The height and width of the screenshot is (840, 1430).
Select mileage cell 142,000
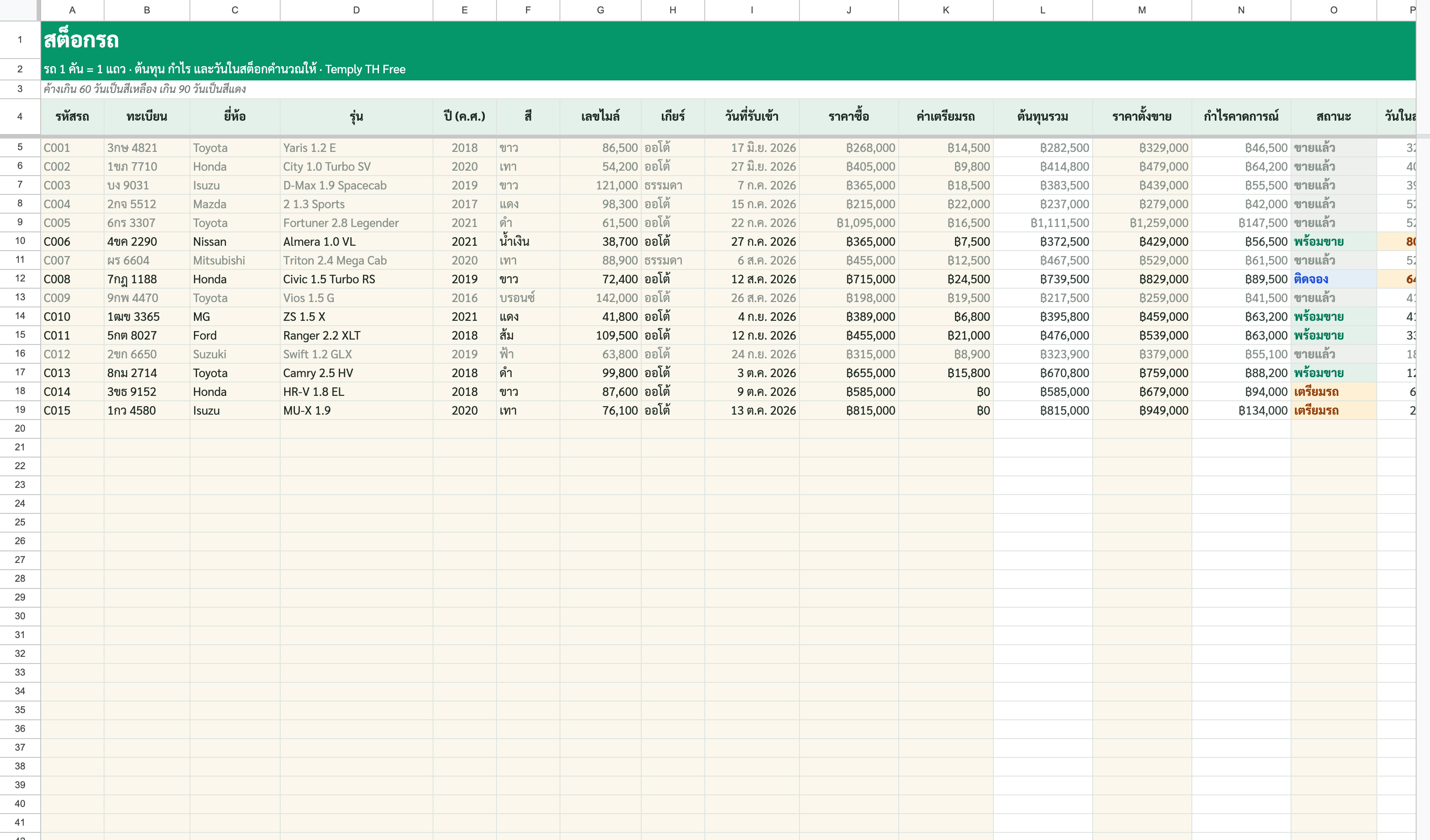(600, 298)
